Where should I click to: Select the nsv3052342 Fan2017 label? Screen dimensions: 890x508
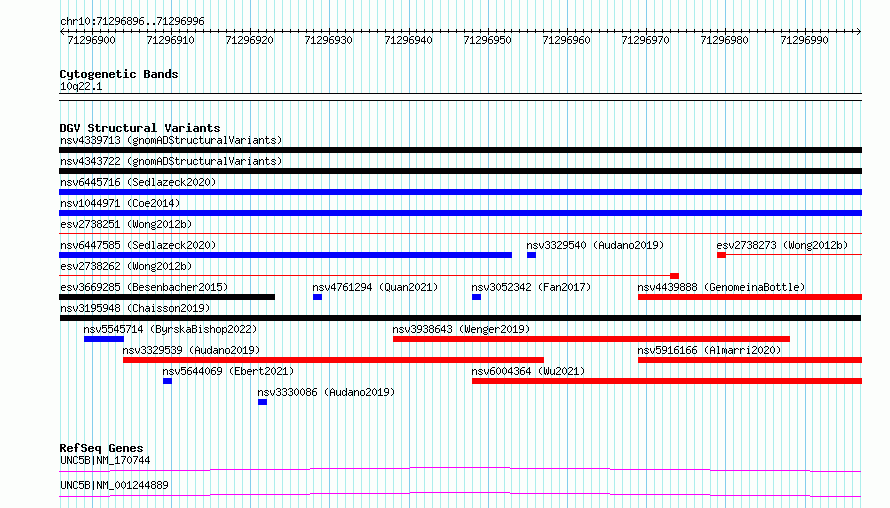(x=531, y=287)
